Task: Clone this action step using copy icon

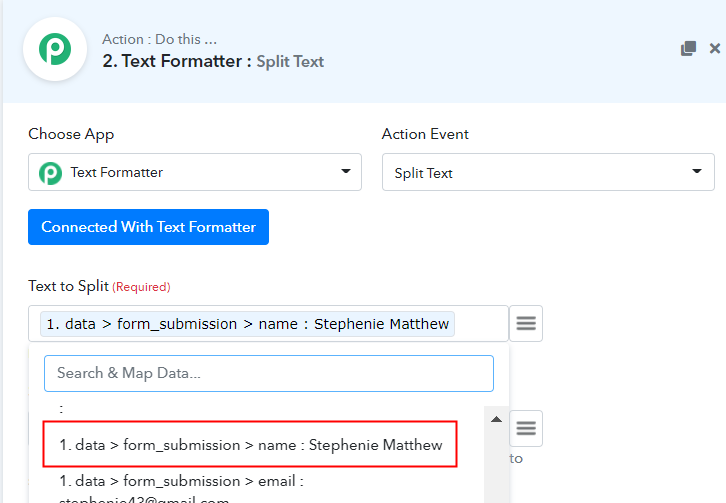Action: pyautogui.click(x=688, y=48)
